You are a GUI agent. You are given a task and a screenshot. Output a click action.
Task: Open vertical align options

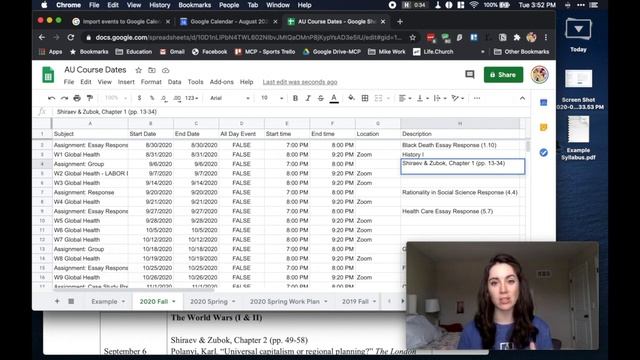[x=422, y=98]
